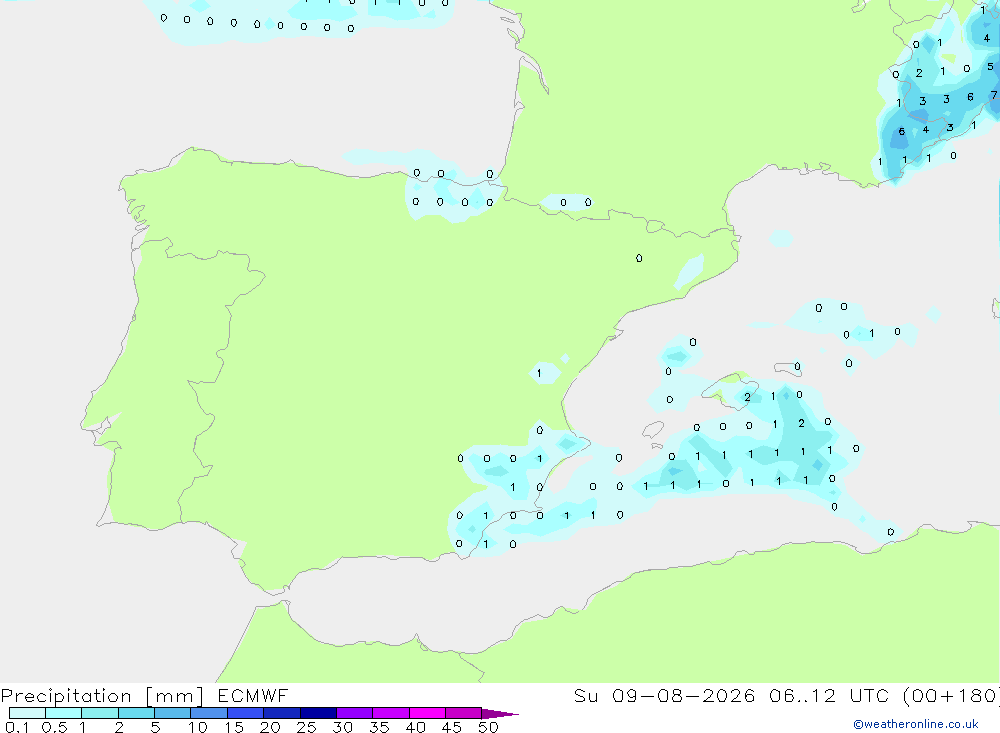Click the legend label '35'
The height and width of the screenshot is (733, 1000).
379,727
